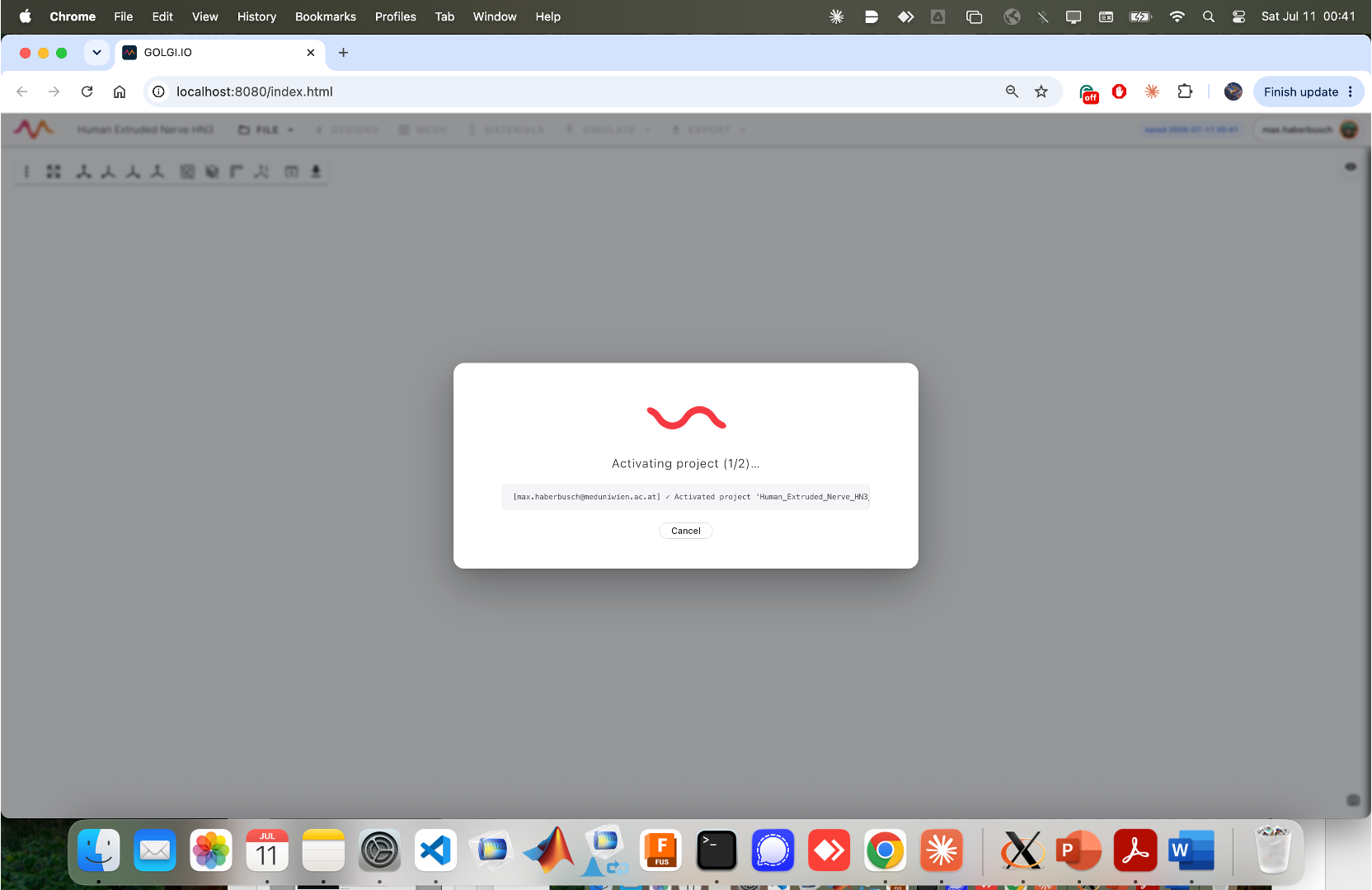This screenshot has height=890, width=1372.
Task: Open the Bookmarks menu in macOS menu bar
Action: click(x=326, y=16)
